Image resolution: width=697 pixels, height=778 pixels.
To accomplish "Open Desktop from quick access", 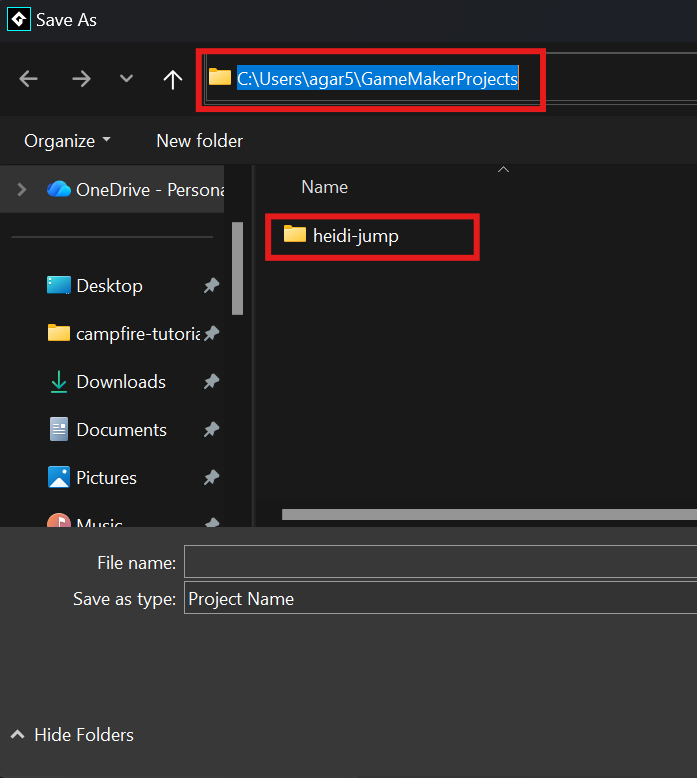I will pos(109,286).
